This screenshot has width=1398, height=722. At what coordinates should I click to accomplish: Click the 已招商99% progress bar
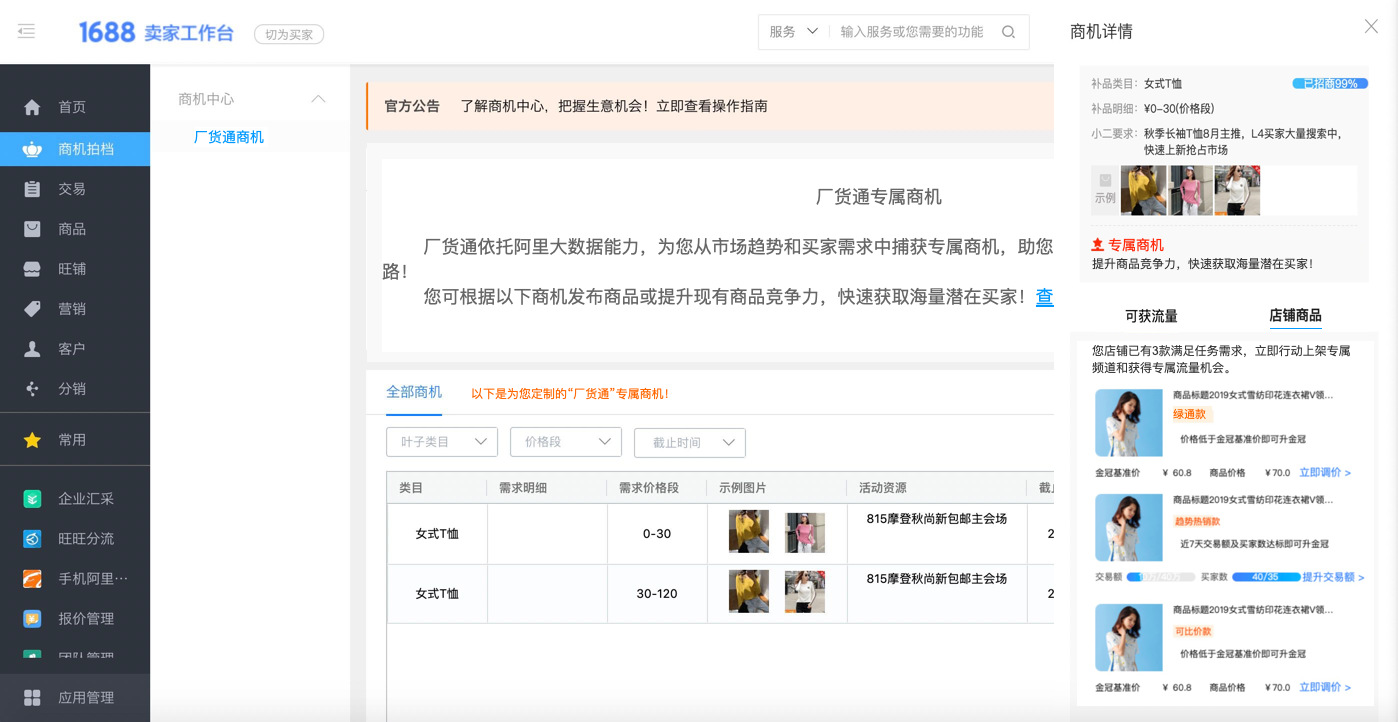pyautogui.click(x=1330, y=84)
